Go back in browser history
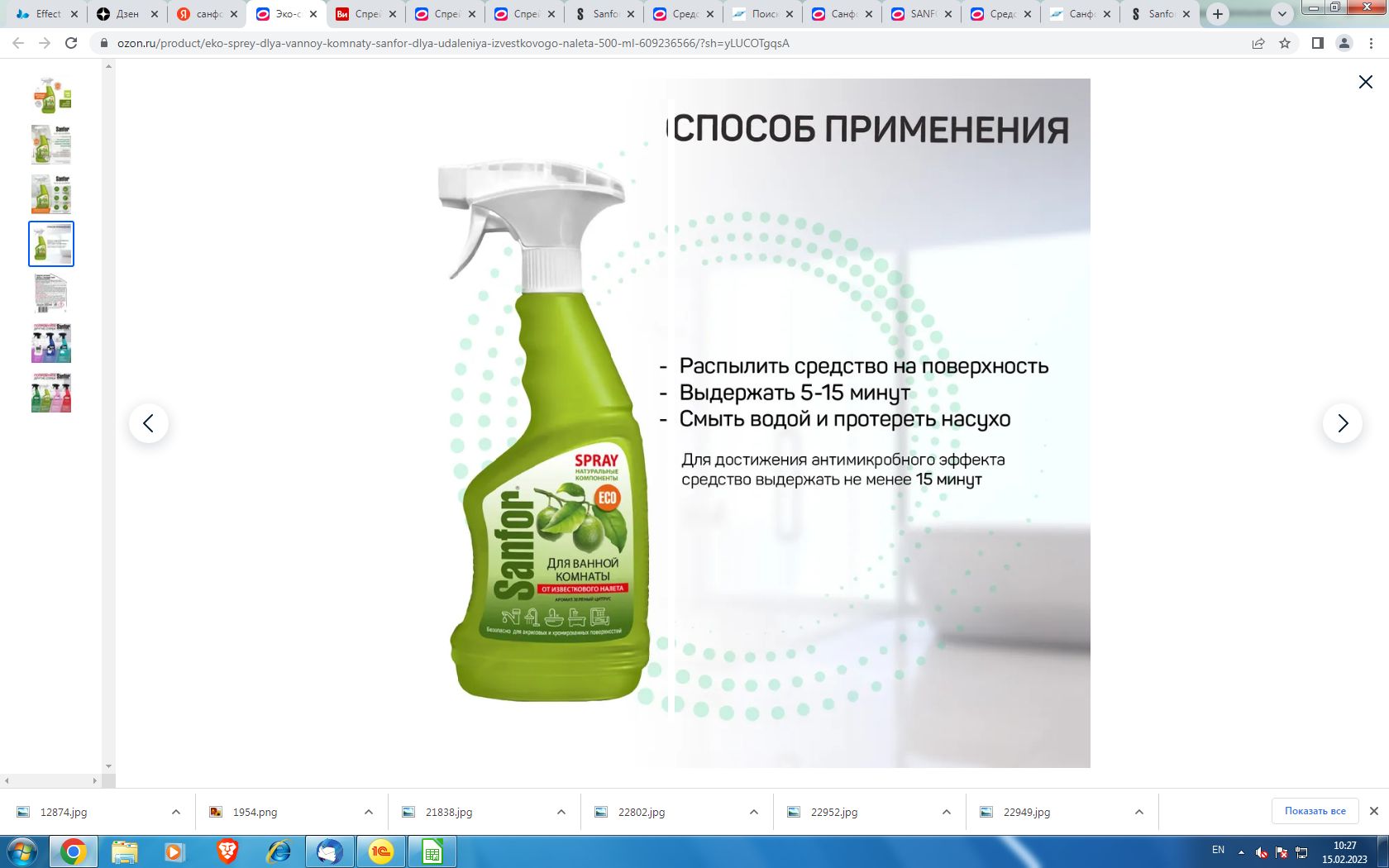The width and height of the screenshot is (1389, 868). pyautogui.click(x=18, y=43)
